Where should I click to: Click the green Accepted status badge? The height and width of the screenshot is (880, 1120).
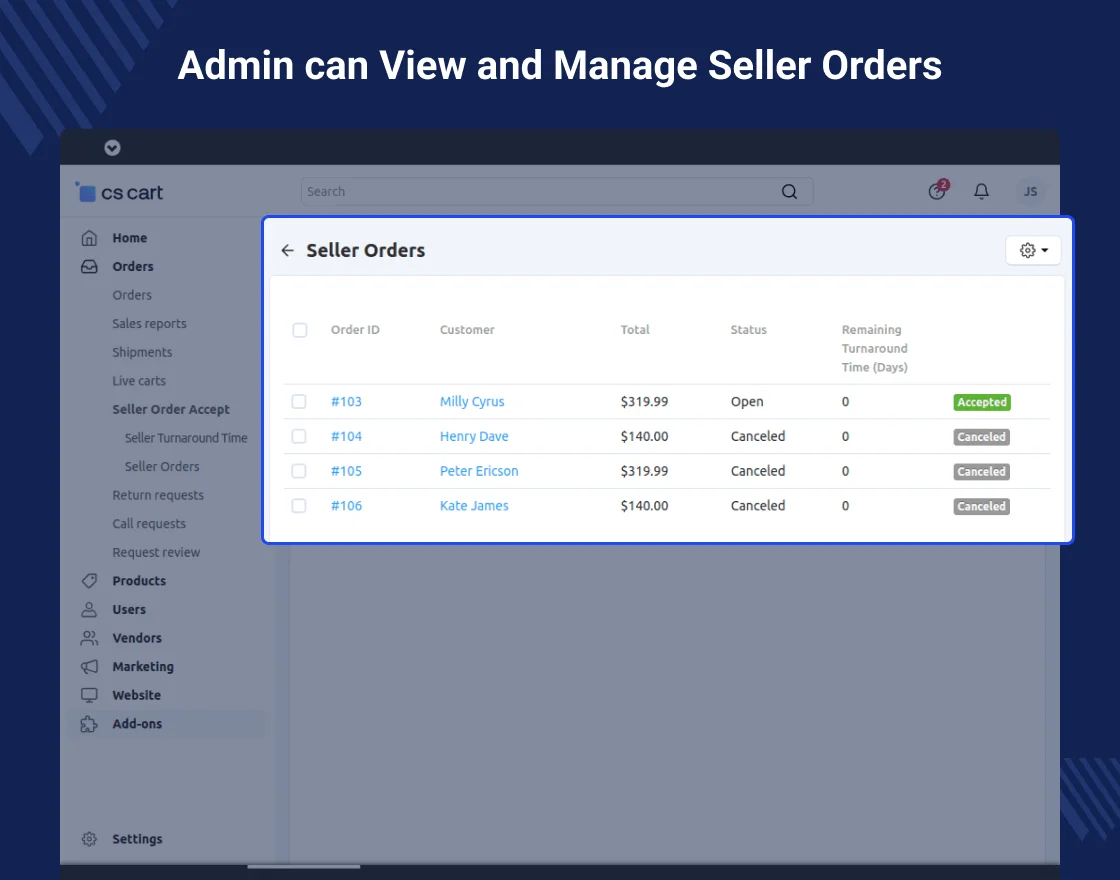982,402
